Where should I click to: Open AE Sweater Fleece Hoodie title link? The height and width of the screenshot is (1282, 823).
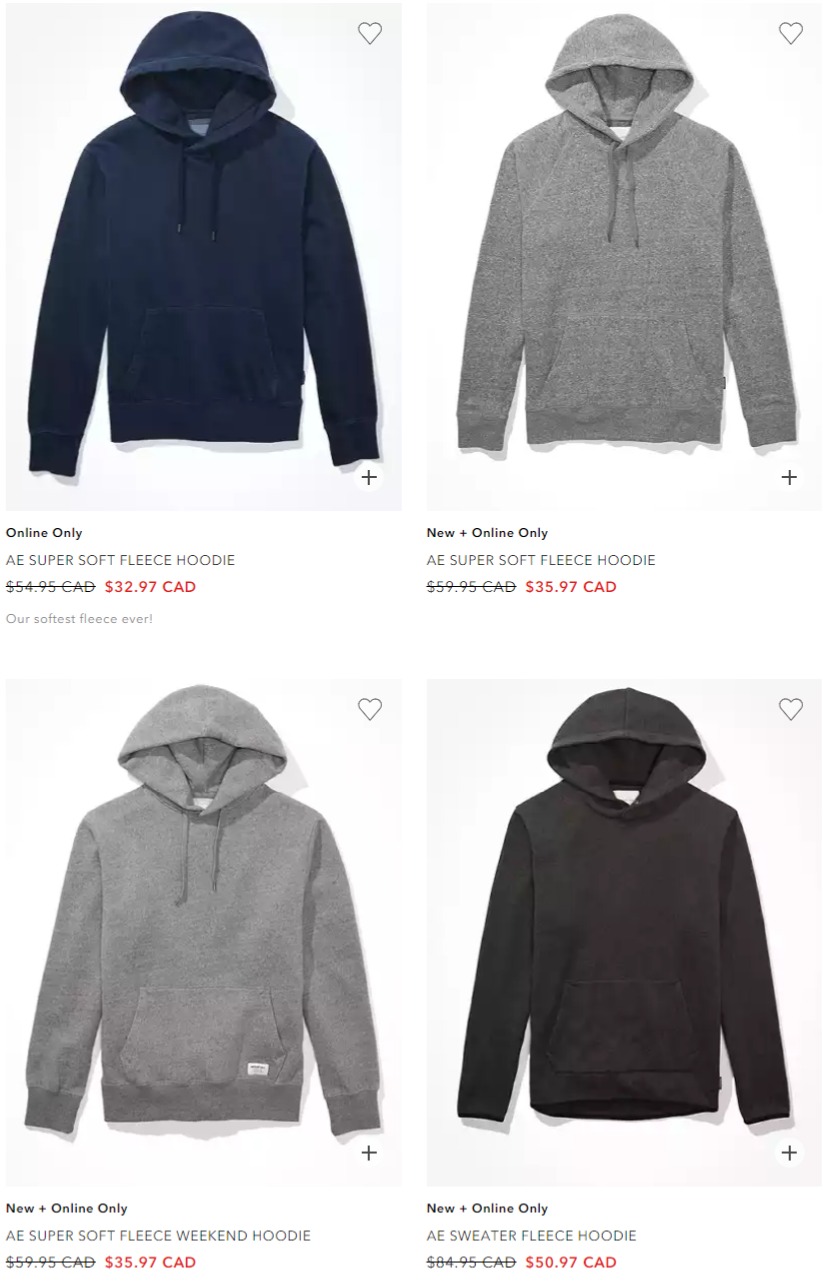tap(531, 1236)
